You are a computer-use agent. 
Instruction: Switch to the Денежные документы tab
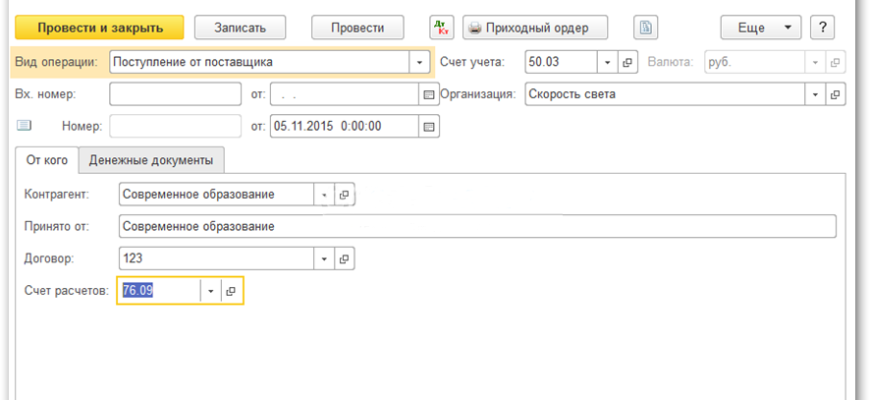[152, 160]
